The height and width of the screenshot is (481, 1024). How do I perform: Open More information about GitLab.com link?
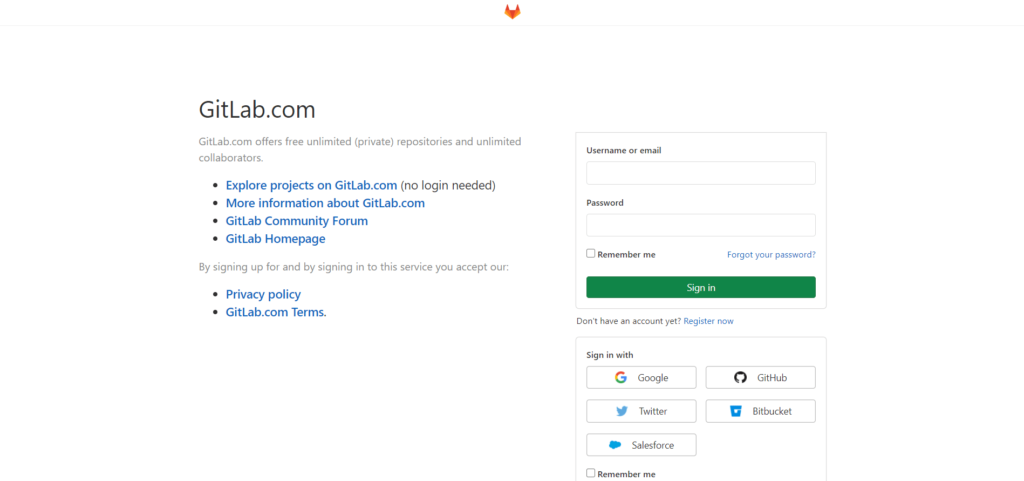(x=325, y=203)
